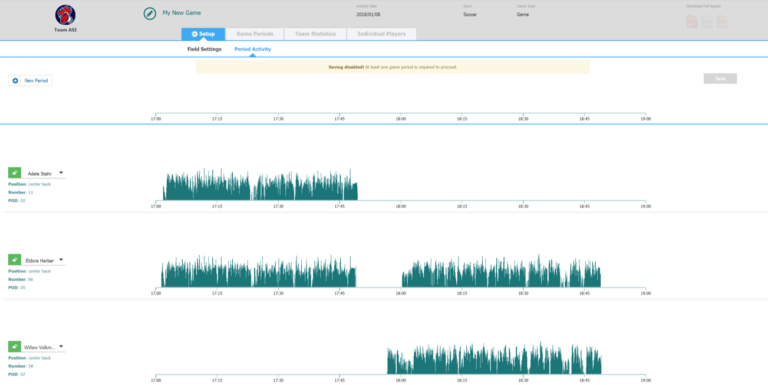Open the Individual Players tab
The width and height of the screenshot is (768, 385).
[382, 34]
